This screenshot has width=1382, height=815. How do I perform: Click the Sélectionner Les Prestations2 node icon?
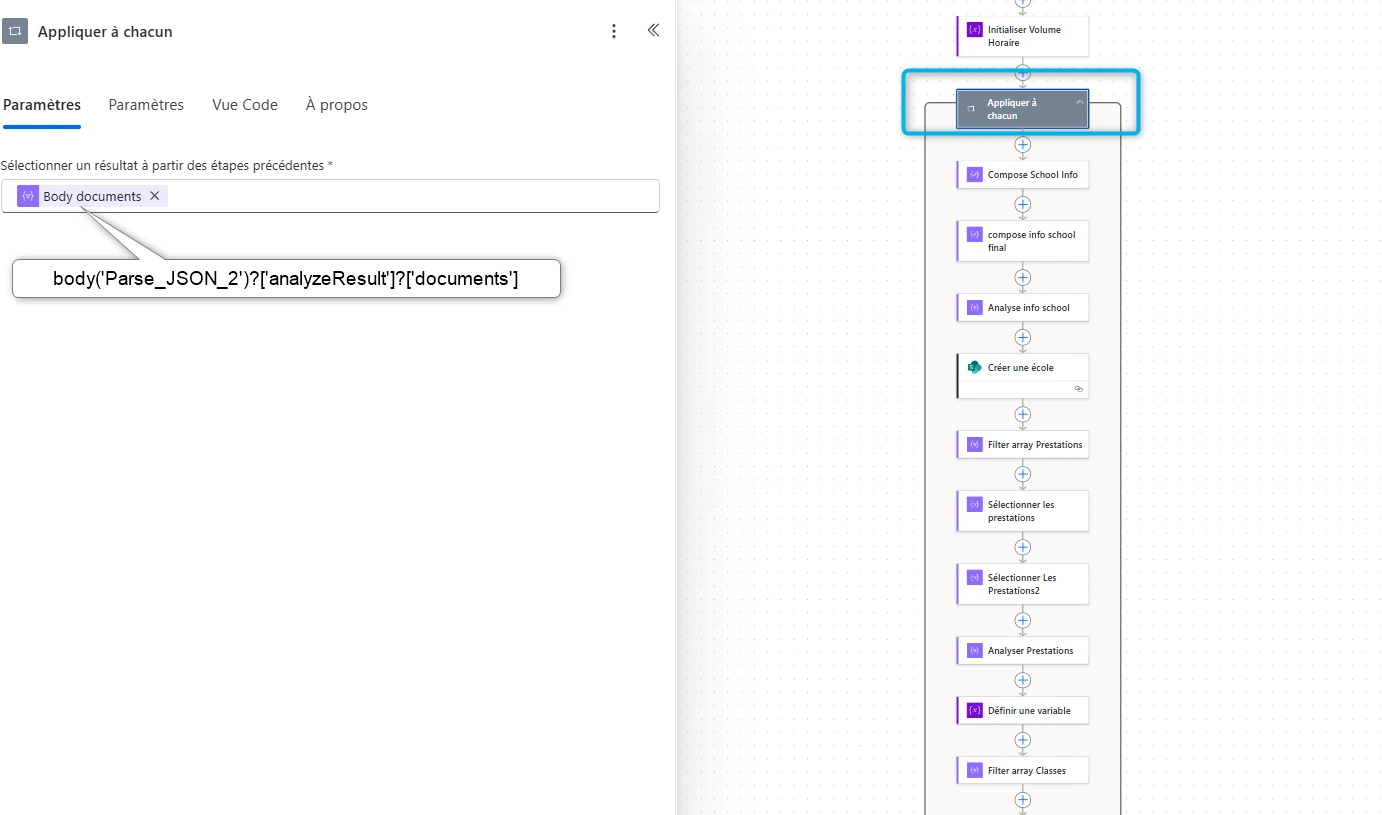pos(975,577)
